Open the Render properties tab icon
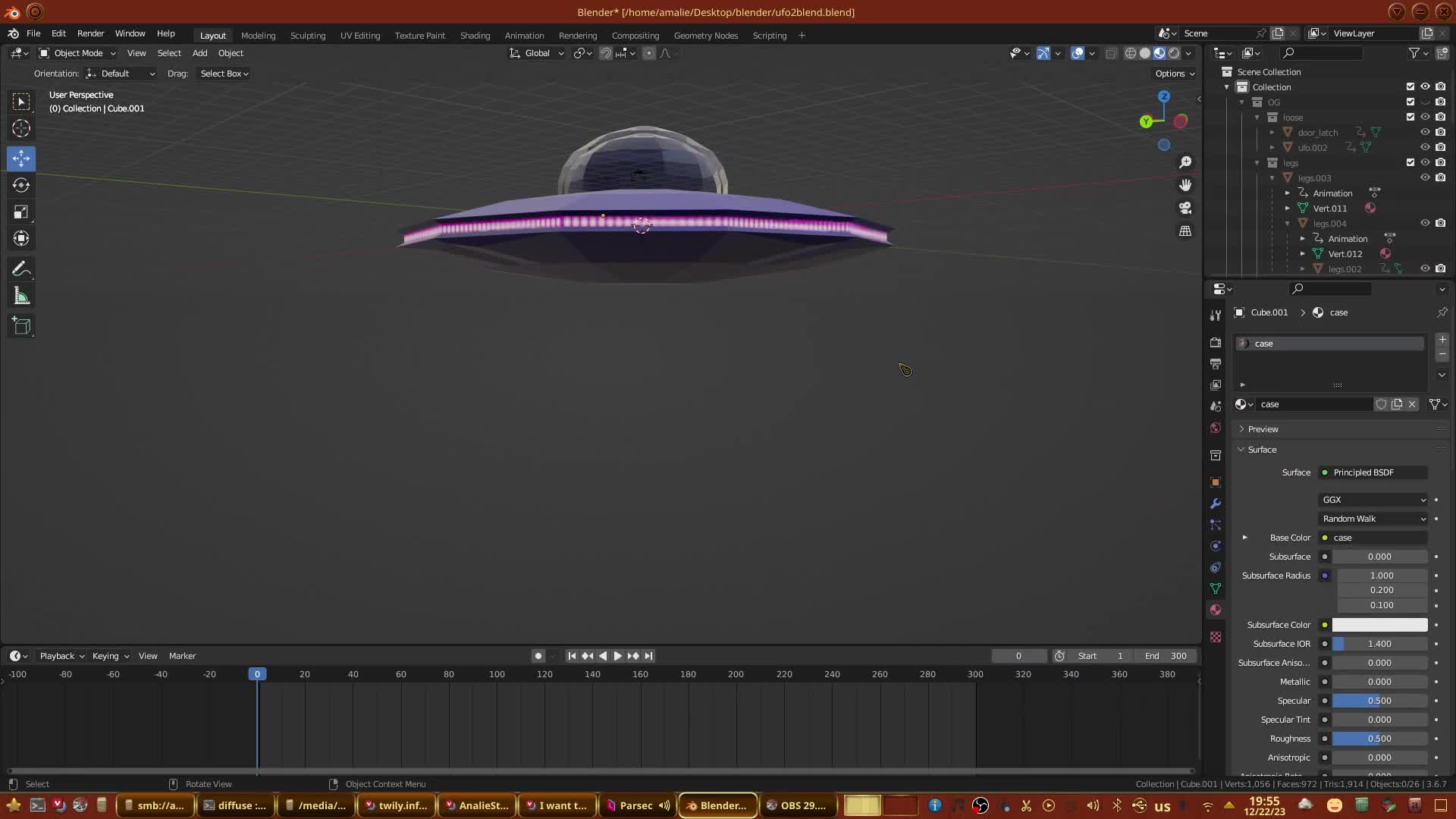Image resolution: width=1456 pixels, height=819 pixels. click(1216, 343)
